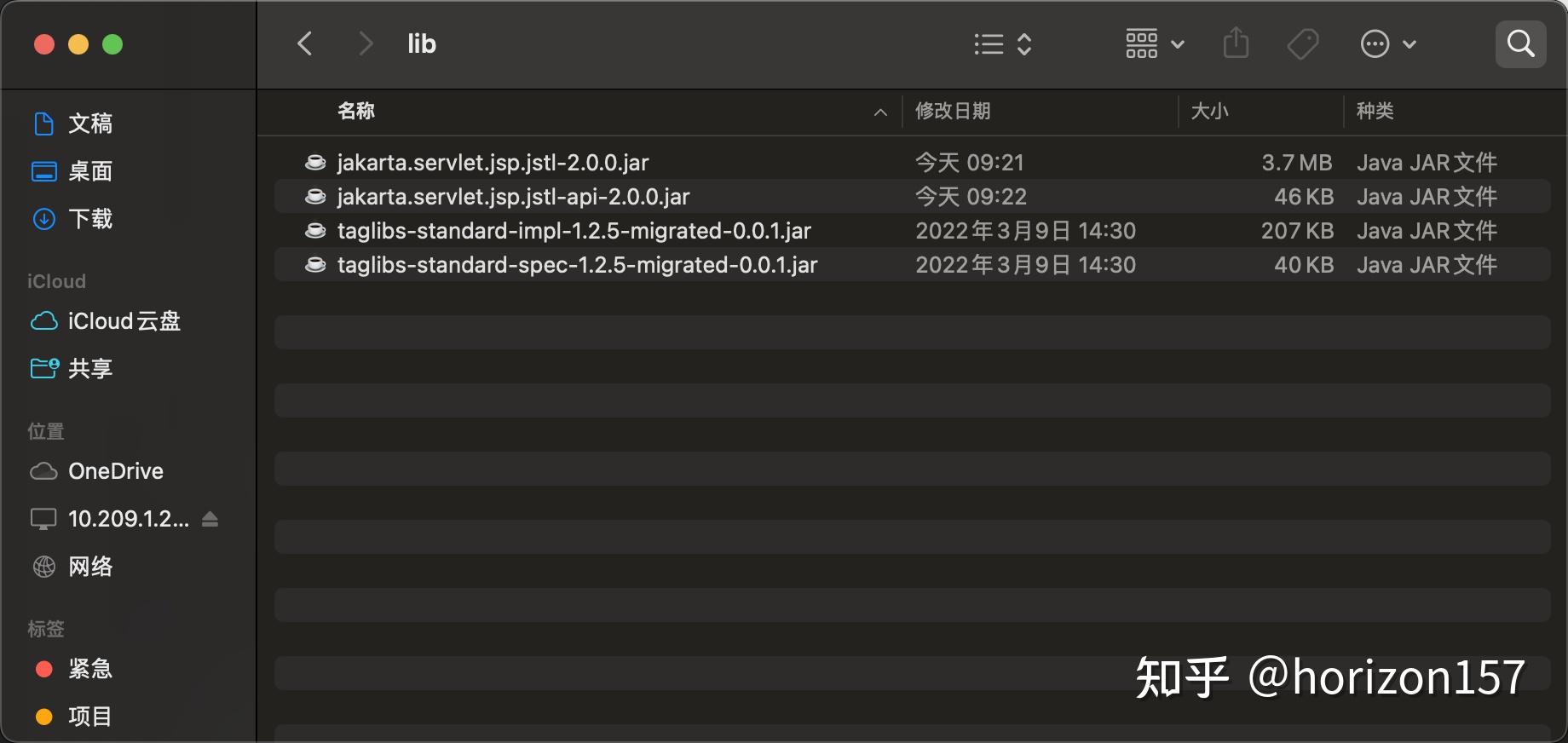Click the forward navigation arrow
This screenshot has width=1568, height=743.
point(366,43)
